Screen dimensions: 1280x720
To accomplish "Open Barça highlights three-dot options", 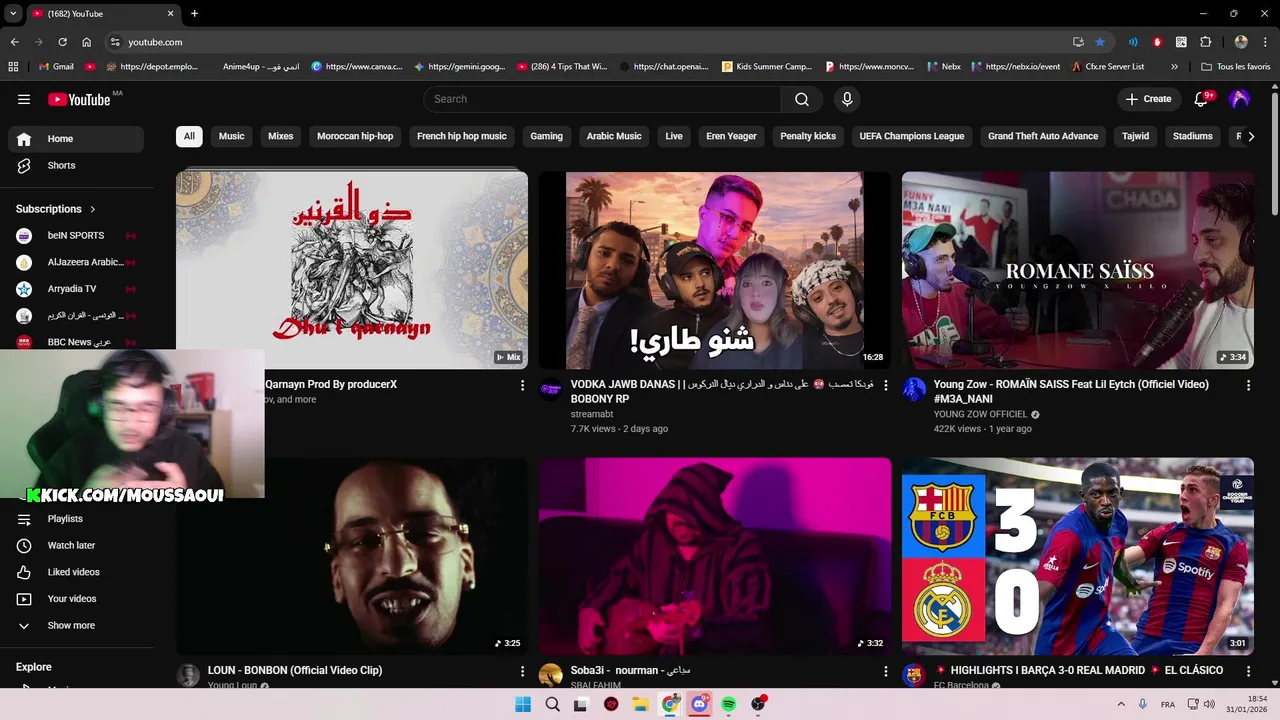I will tap(1248, 671).
